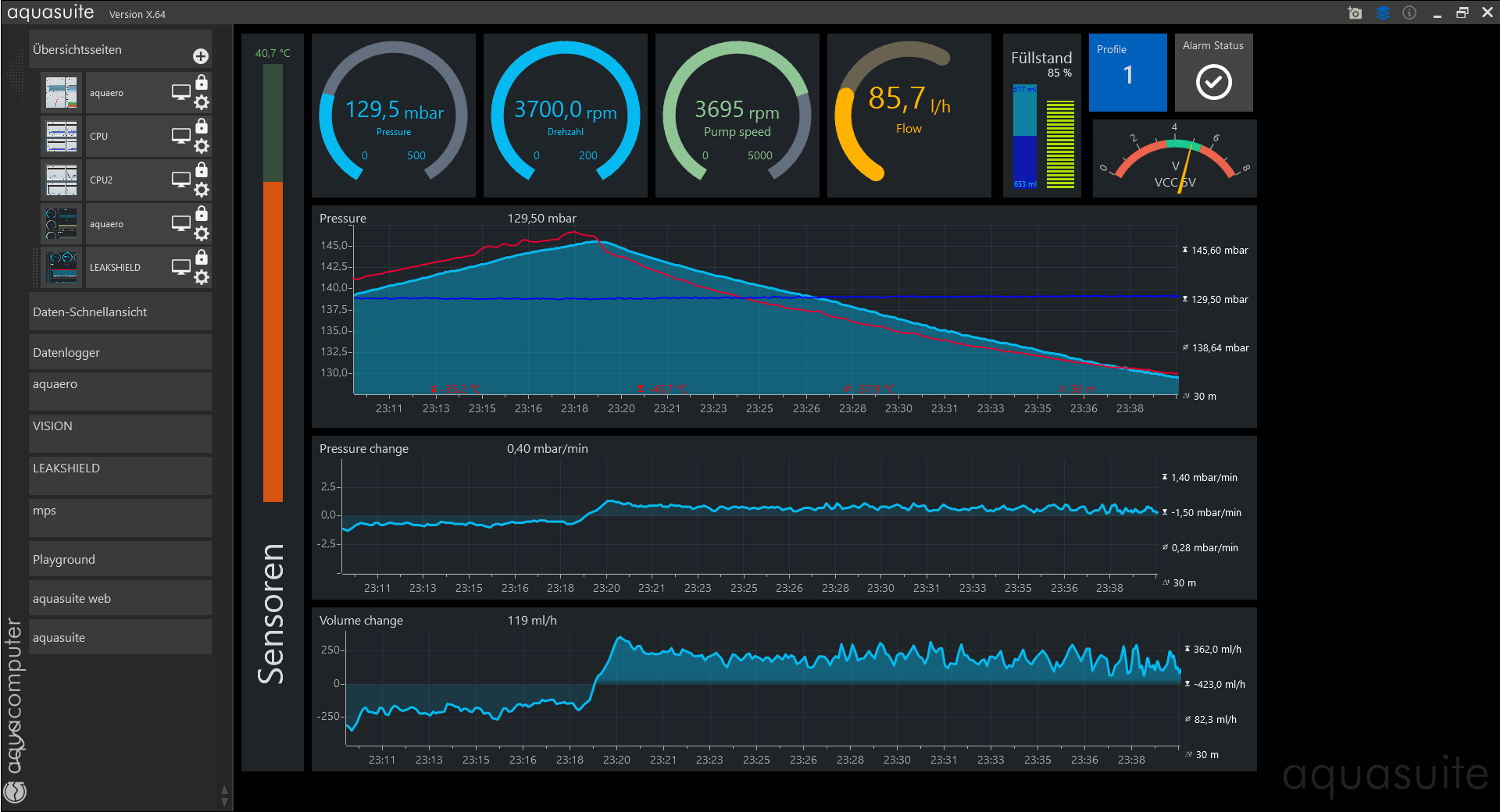
Task: Open the aquasuite web sidebar entry
Action: [x=120, y=598]
